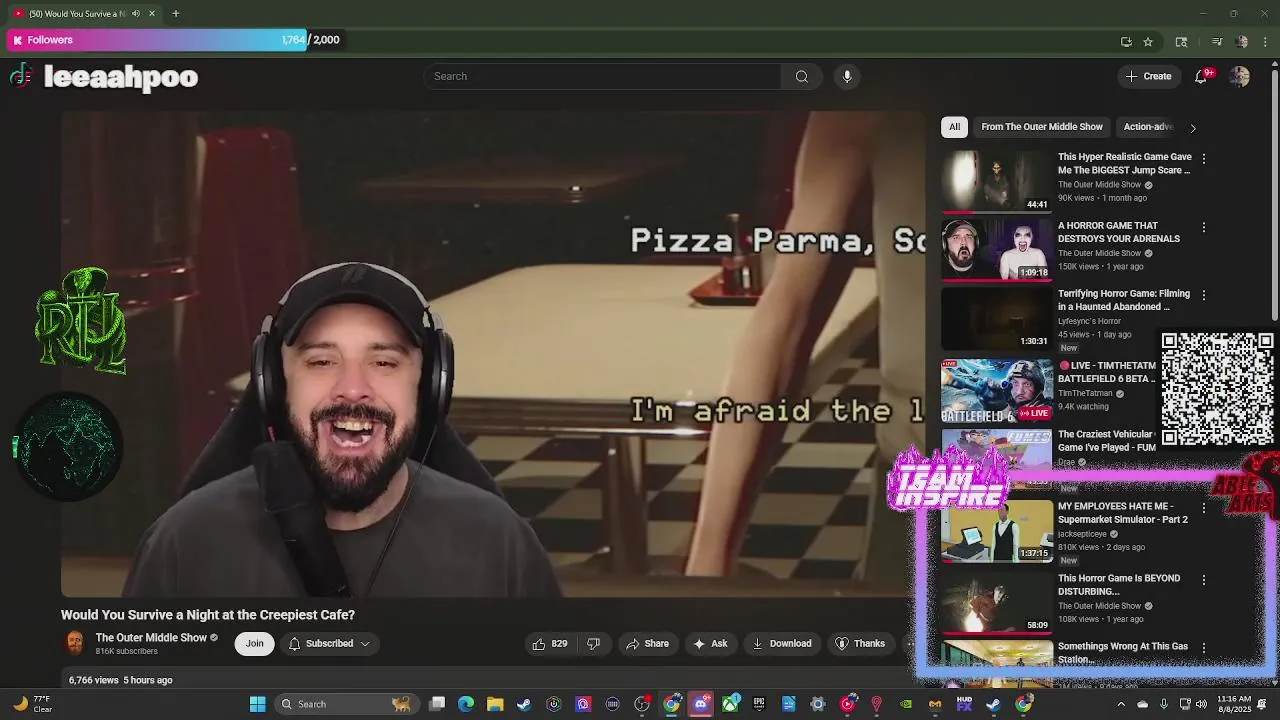Open options for Somethings Wrong At This Gas Station
The height and width of the screenshot is (720, 1280).
(1203, 647)
